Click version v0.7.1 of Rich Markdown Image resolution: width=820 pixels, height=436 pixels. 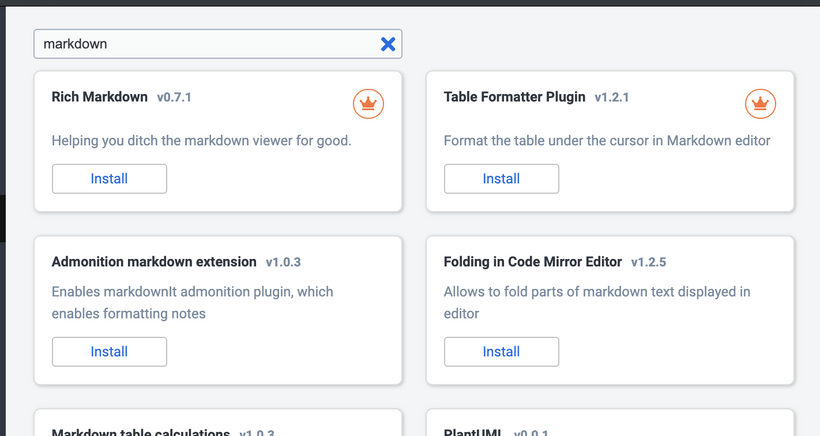pyautogui.click(x=174, y=98)
